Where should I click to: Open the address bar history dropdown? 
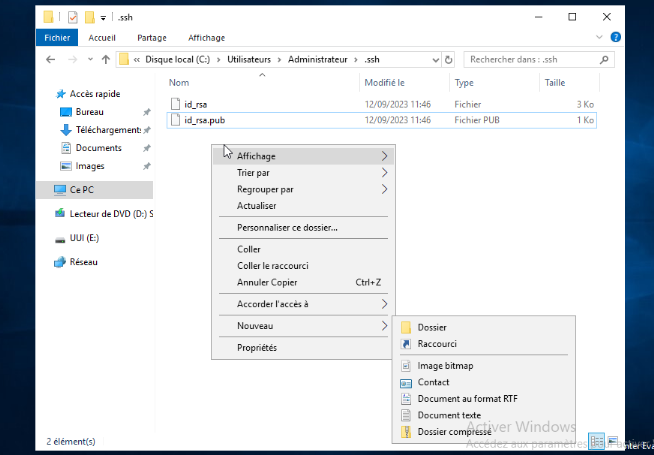pos(435,59)
